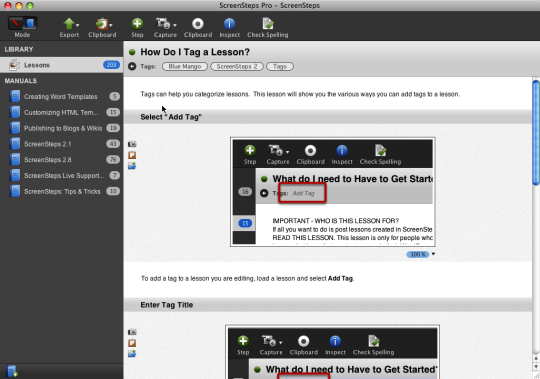Screen dimensions: 540x379
Task: Click the Tags tag pill
Action: 280,66
